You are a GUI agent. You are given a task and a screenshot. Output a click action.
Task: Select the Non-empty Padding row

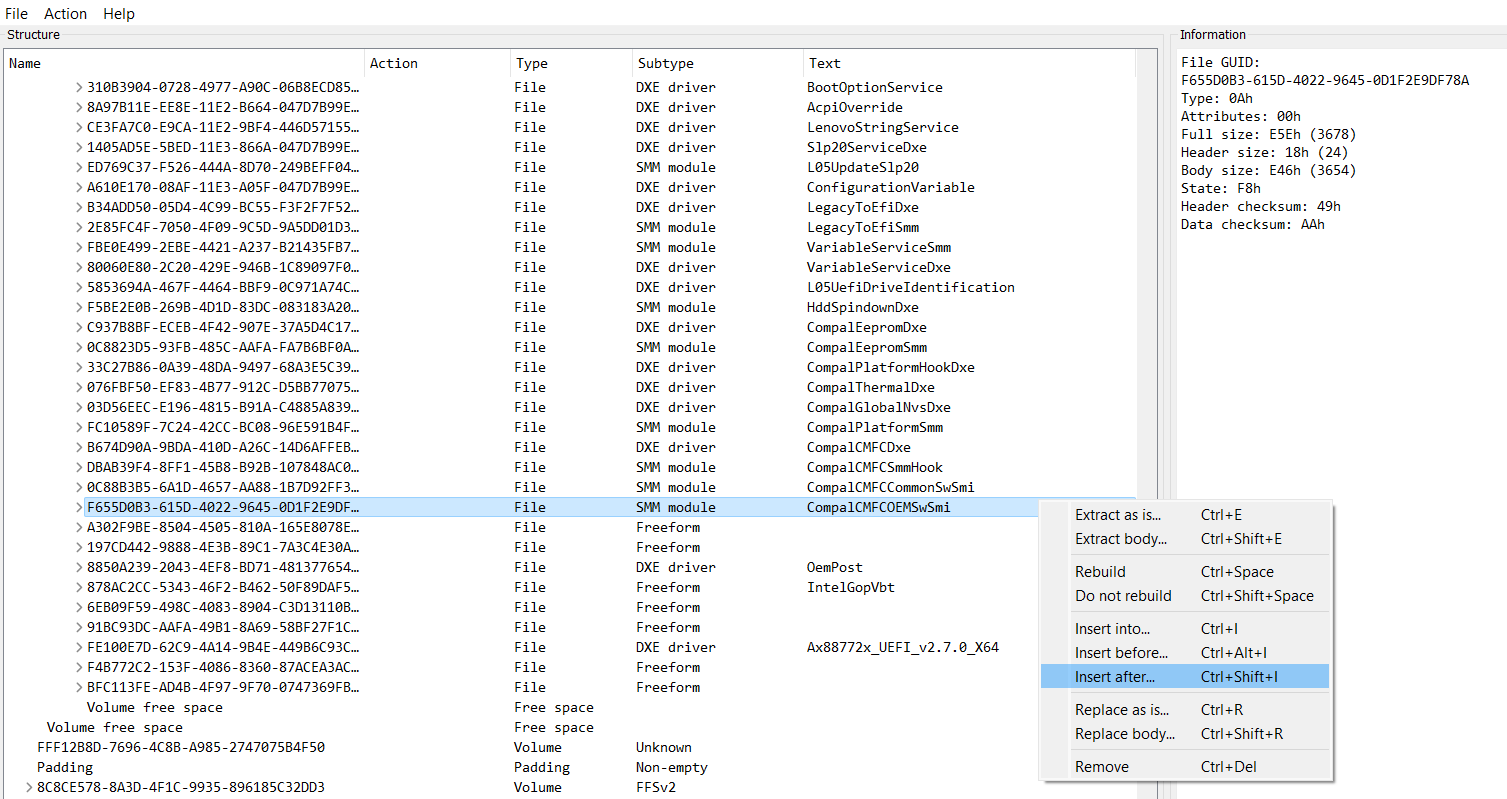(x=570, y=767)
